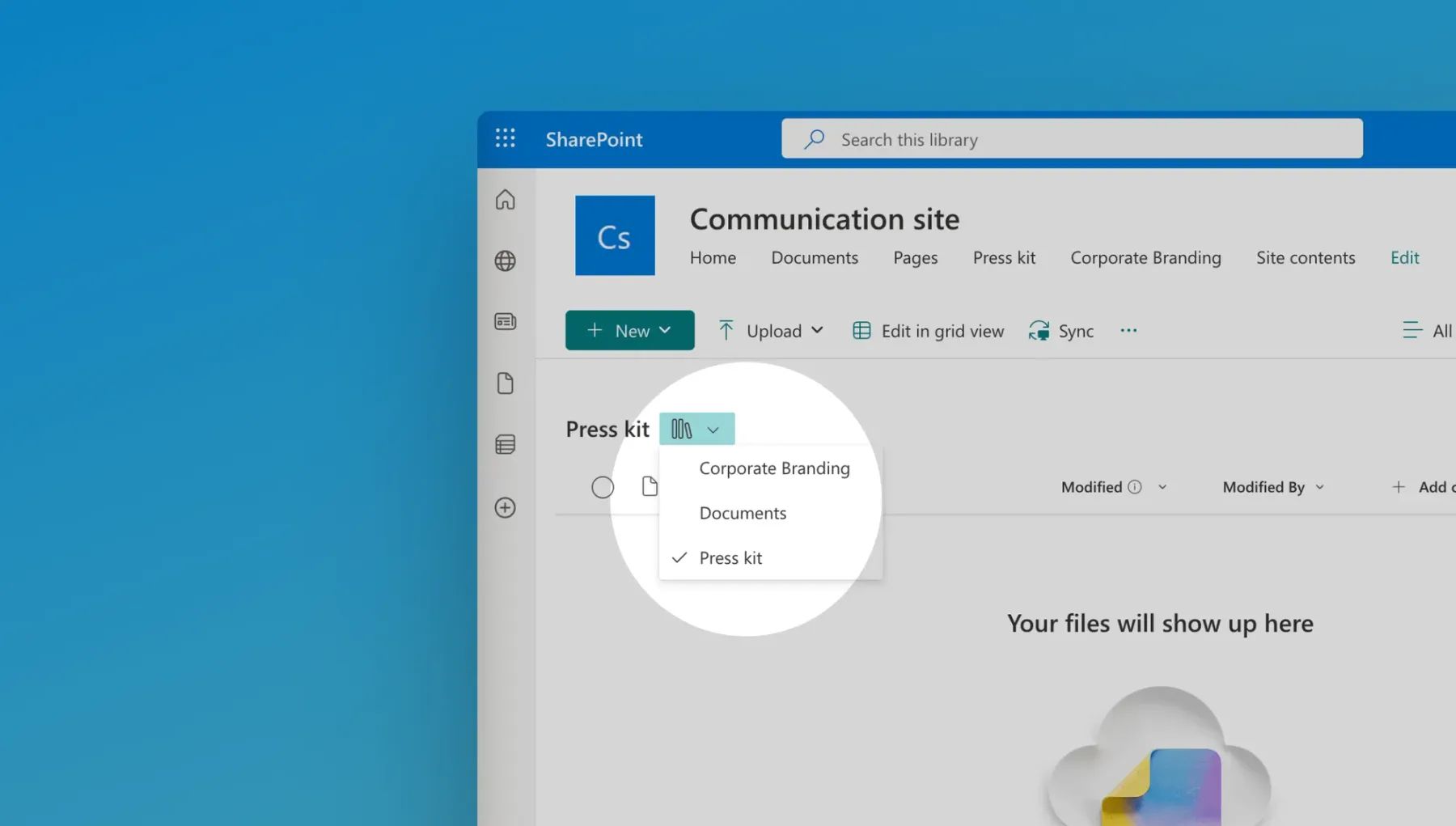Select the Home icon in the left sidebar

505,199
